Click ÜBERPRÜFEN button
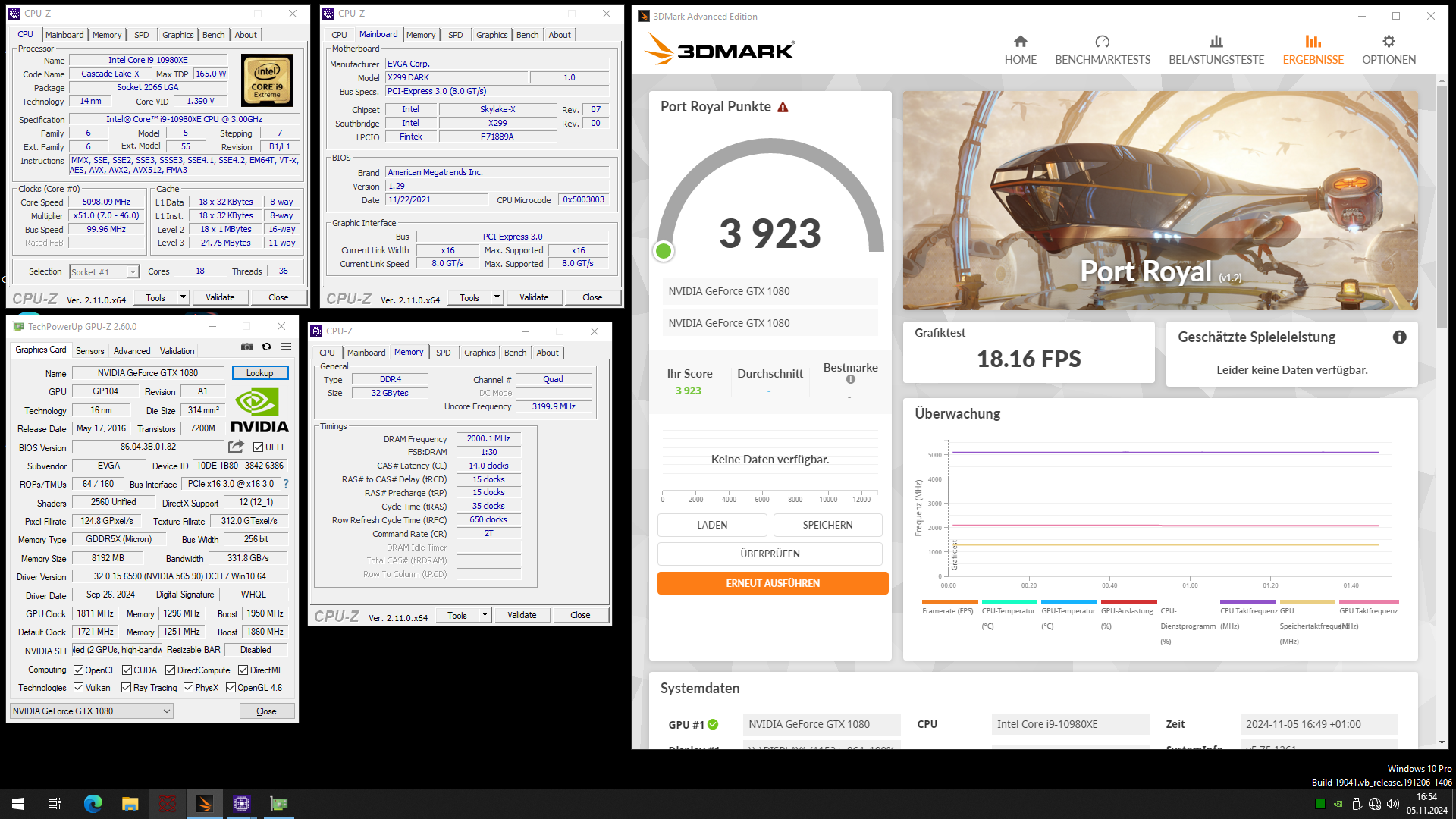This screenshot has width=1456, height=819. click(770, 554)
